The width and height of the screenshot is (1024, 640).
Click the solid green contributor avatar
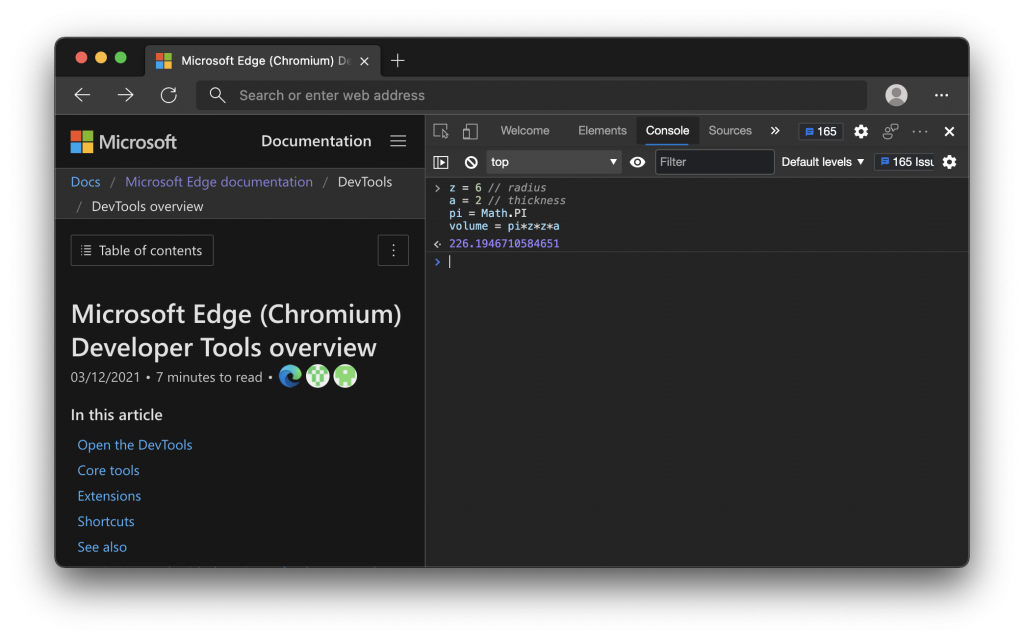point(345,376)
